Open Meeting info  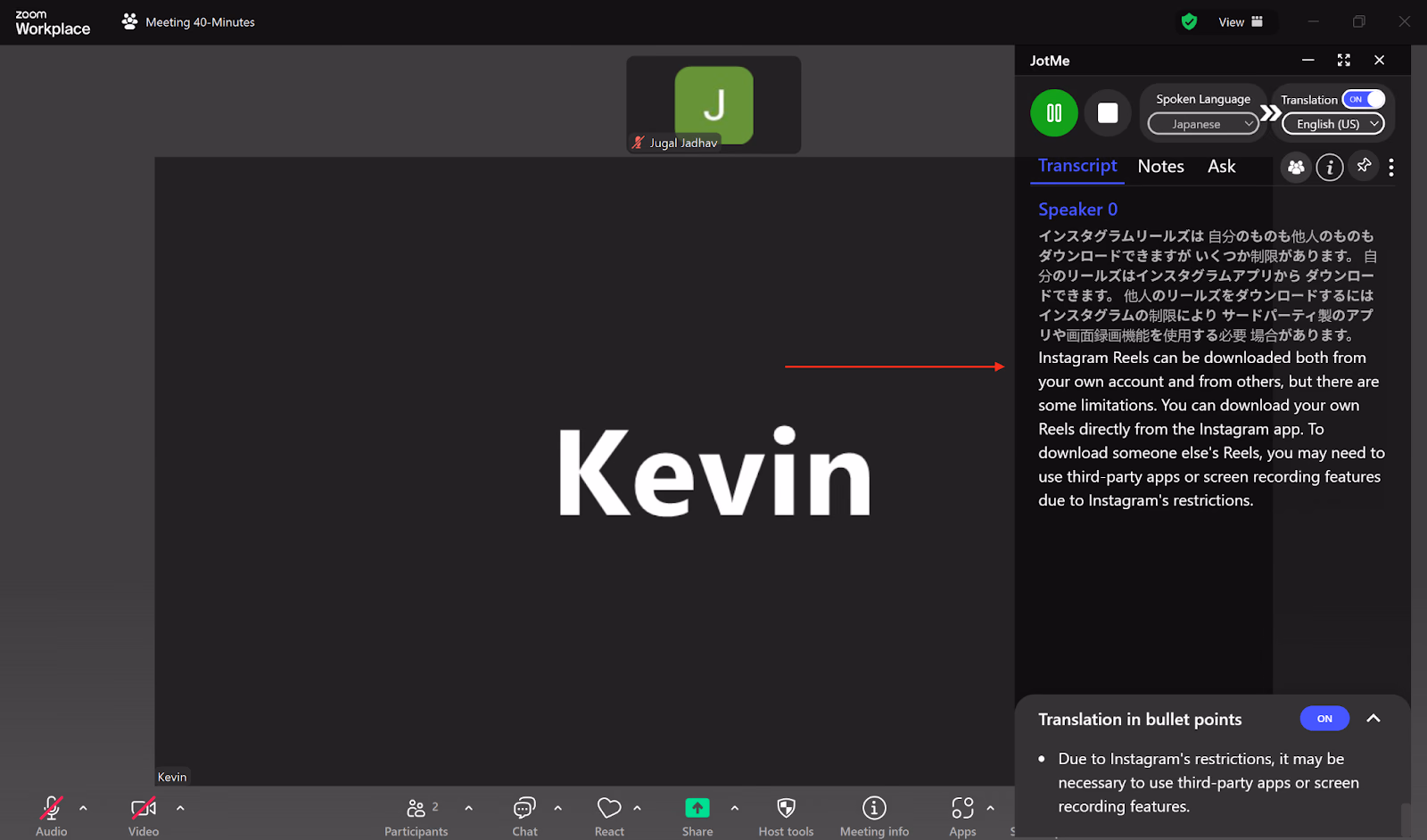click(x=874, y=815)
